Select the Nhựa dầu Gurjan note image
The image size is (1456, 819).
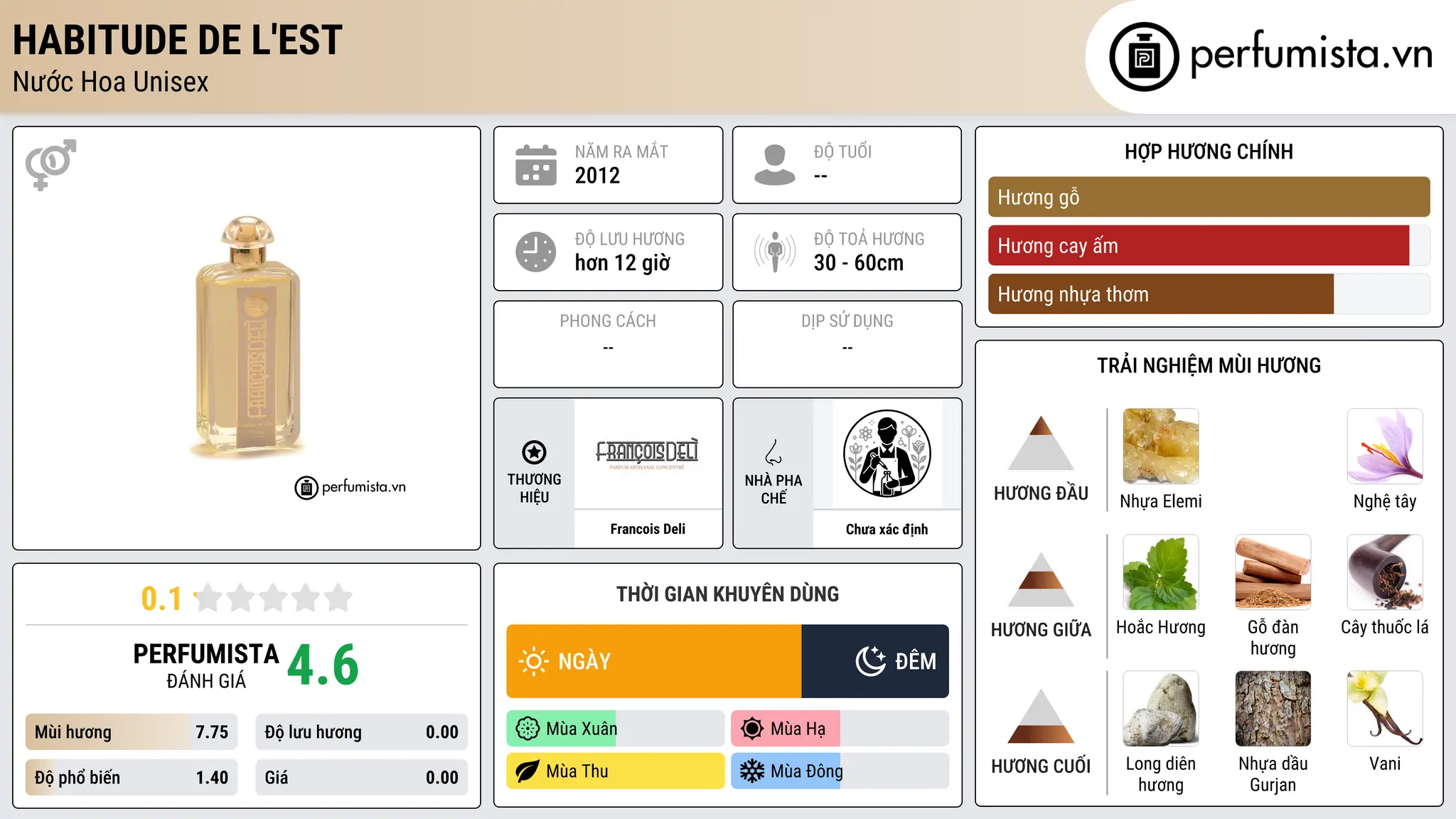point(1273,709)
